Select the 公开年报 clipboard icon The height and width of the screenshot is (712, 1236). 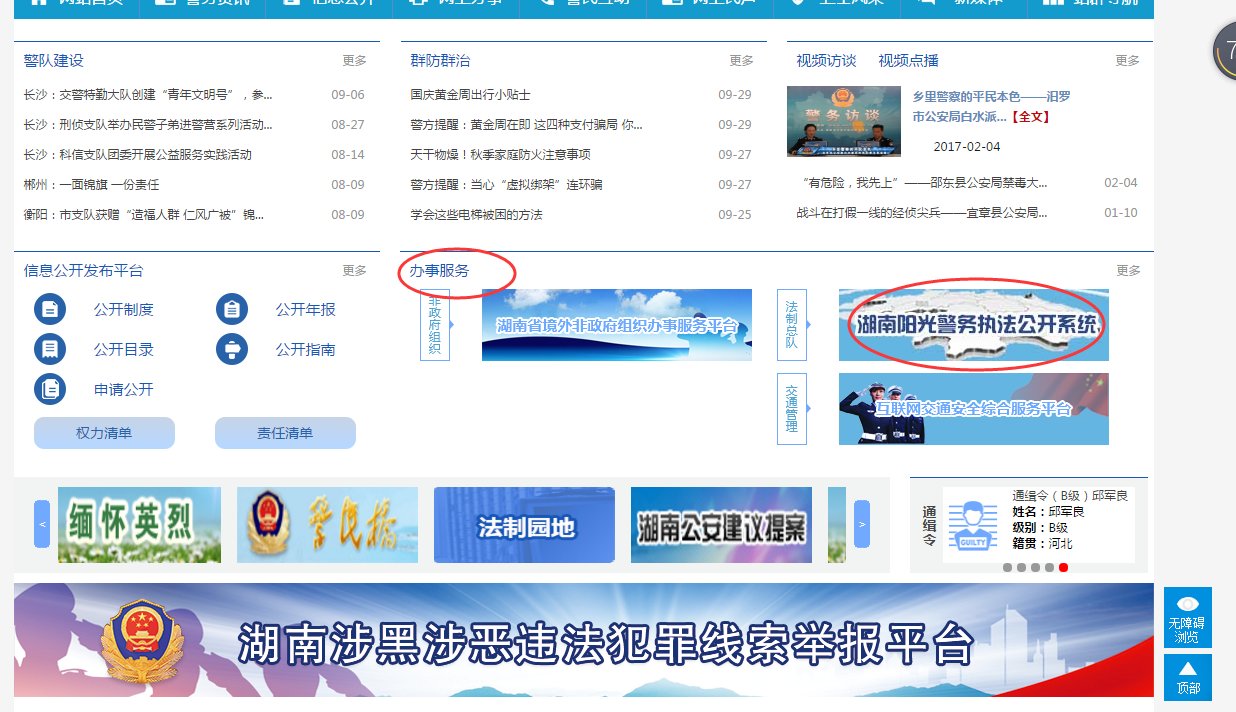(x=231, y=308)
